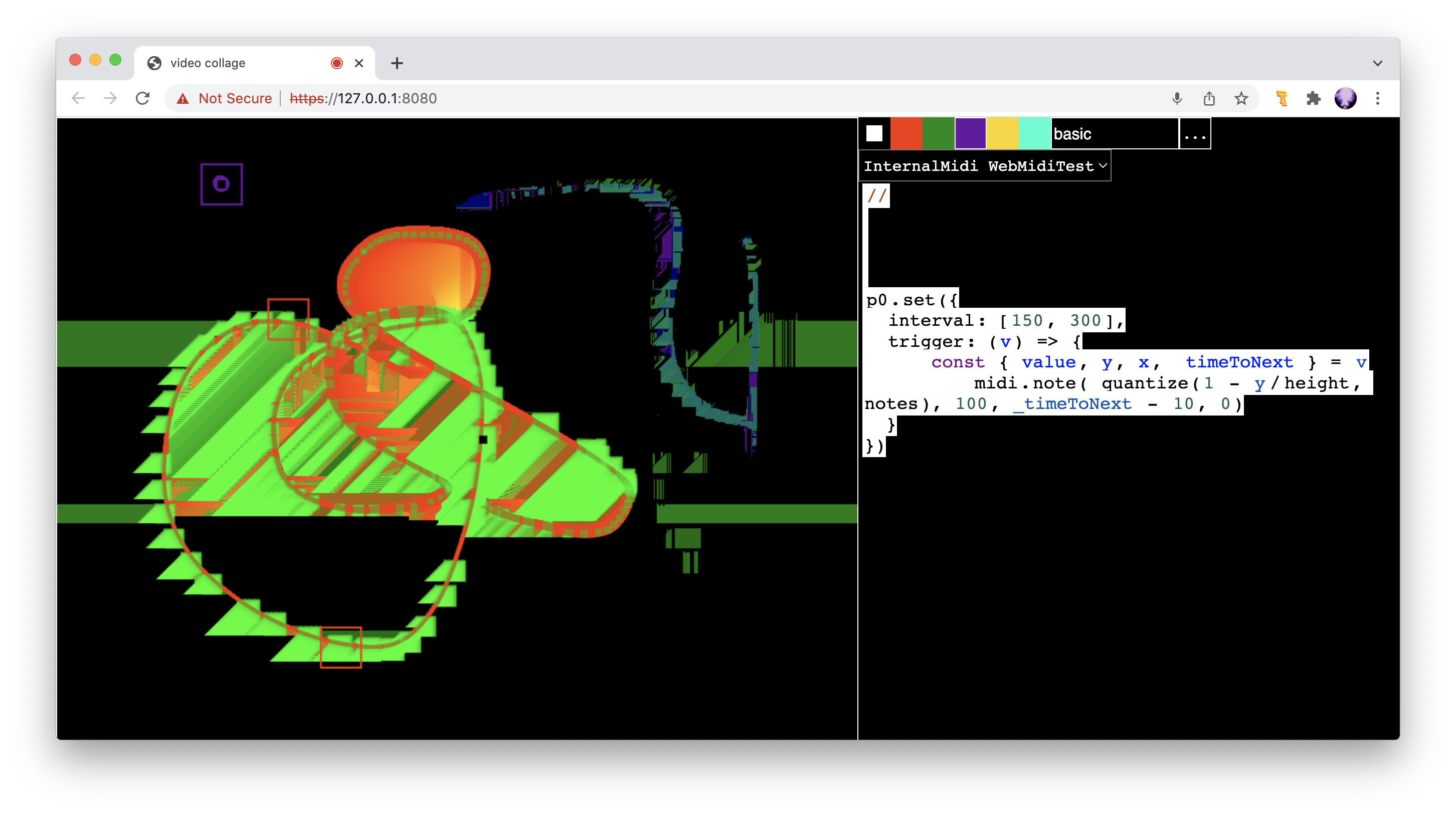Open the three-dots options button

coord(1195,134)
